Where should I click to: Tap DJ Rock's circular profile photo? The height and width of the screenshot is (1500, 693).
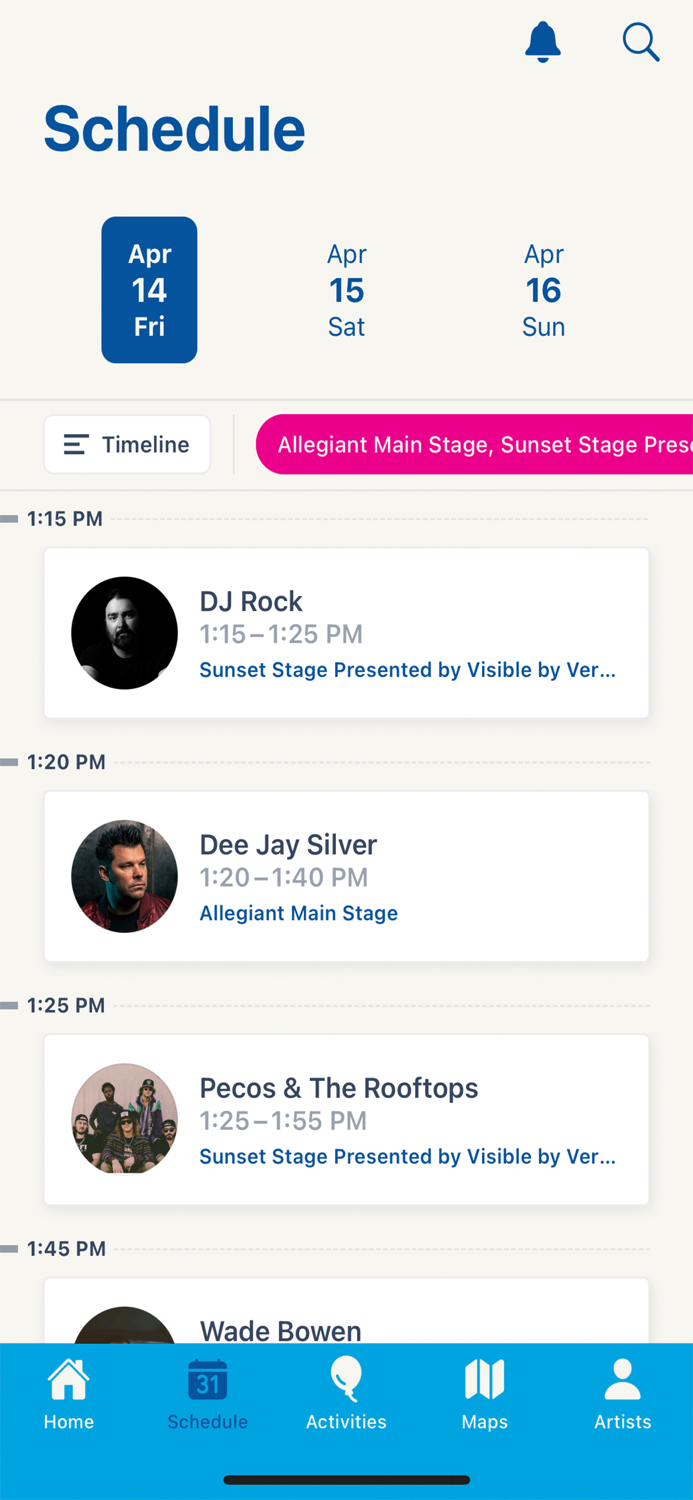(124, 632)
